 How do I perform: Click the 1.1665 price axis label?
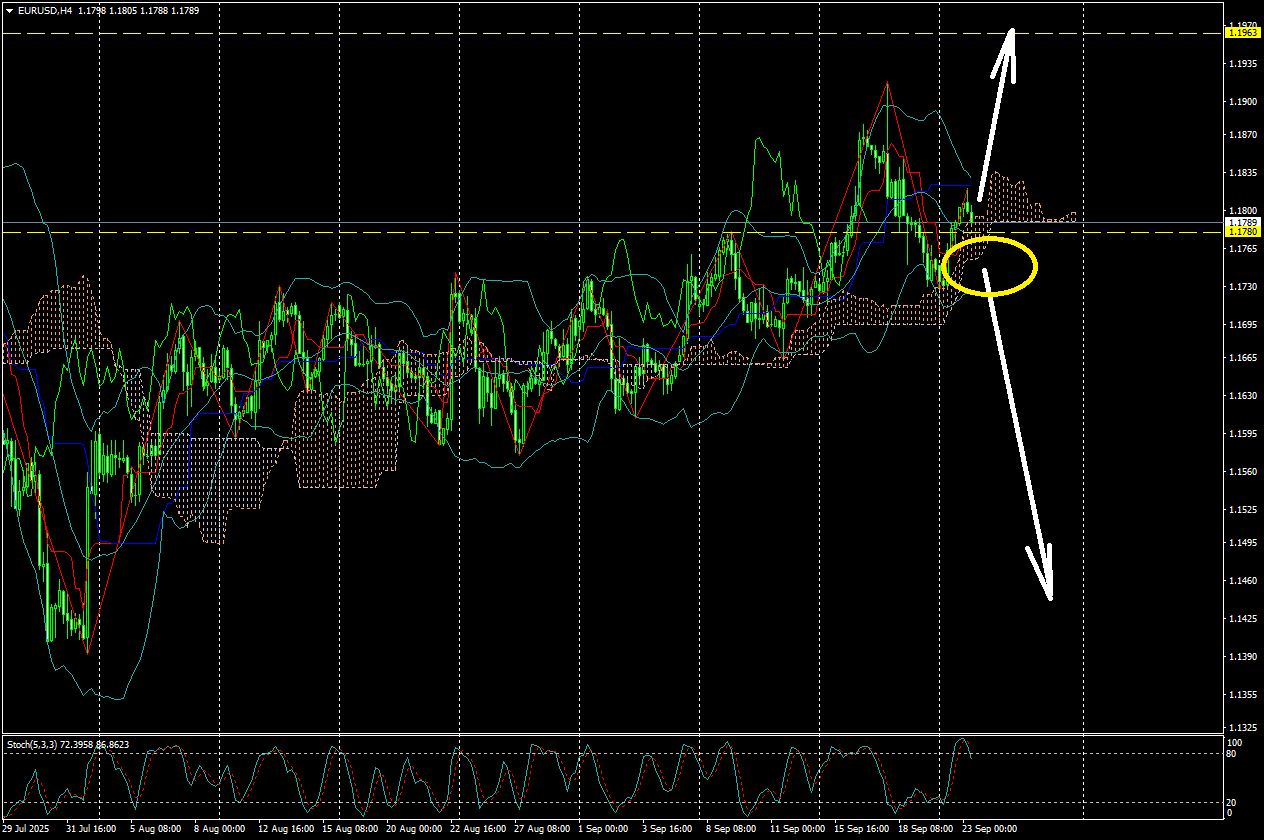click(1244, 358)
